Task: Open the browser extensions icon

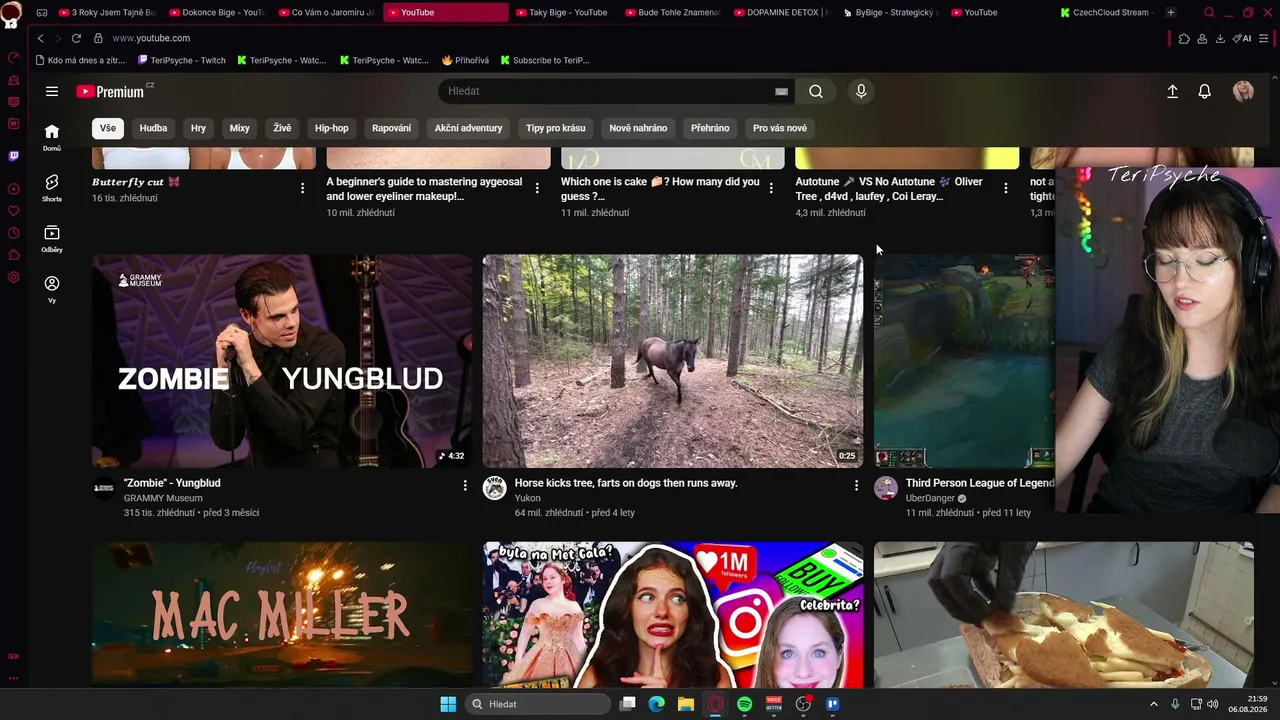Action: pos(1184,38)
